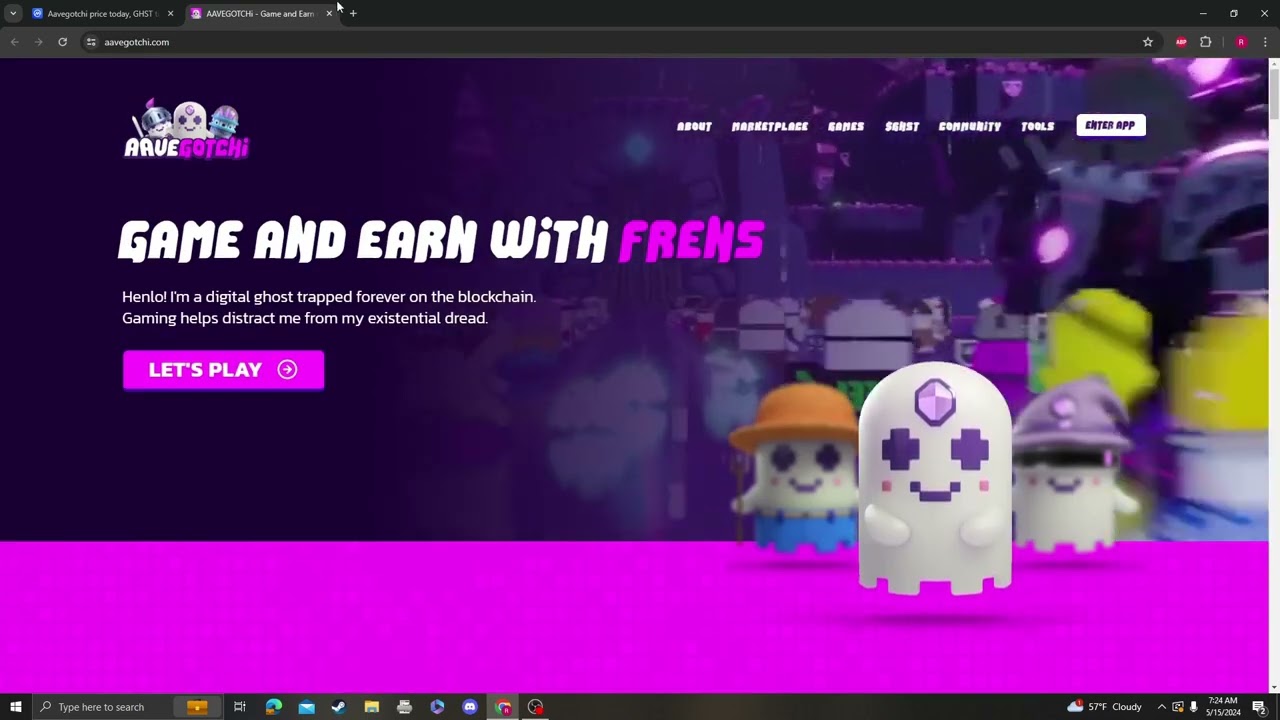Open Discord from the taskbar
Screen dimensions: 1280x720
pos(470,707)
